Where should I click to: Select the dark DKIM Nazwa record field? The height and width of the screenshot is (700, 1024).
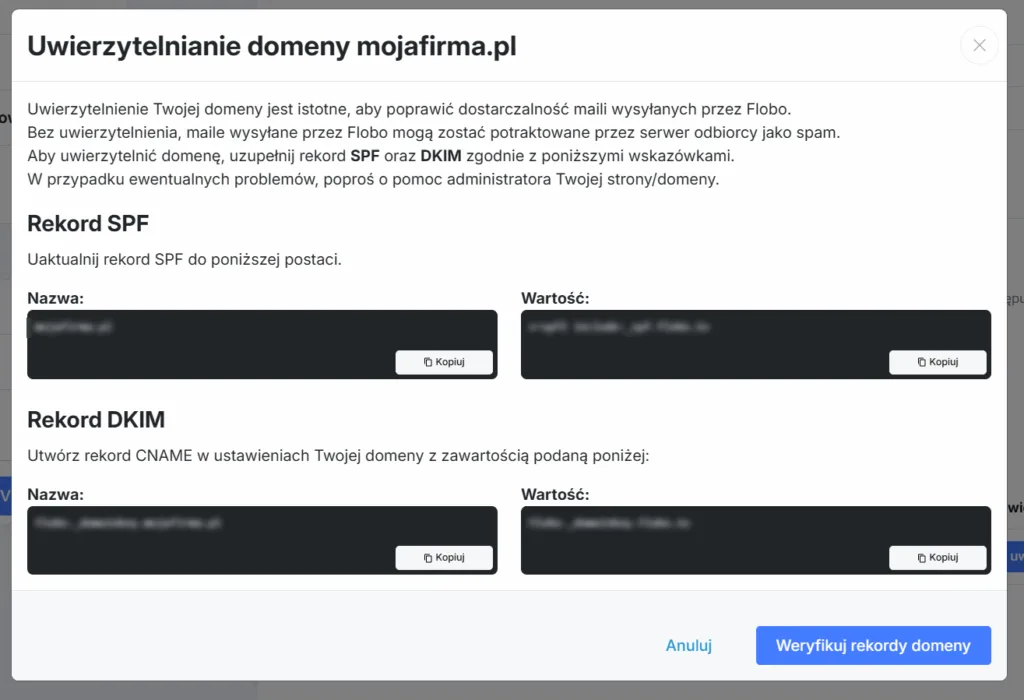tap(200, 522)
